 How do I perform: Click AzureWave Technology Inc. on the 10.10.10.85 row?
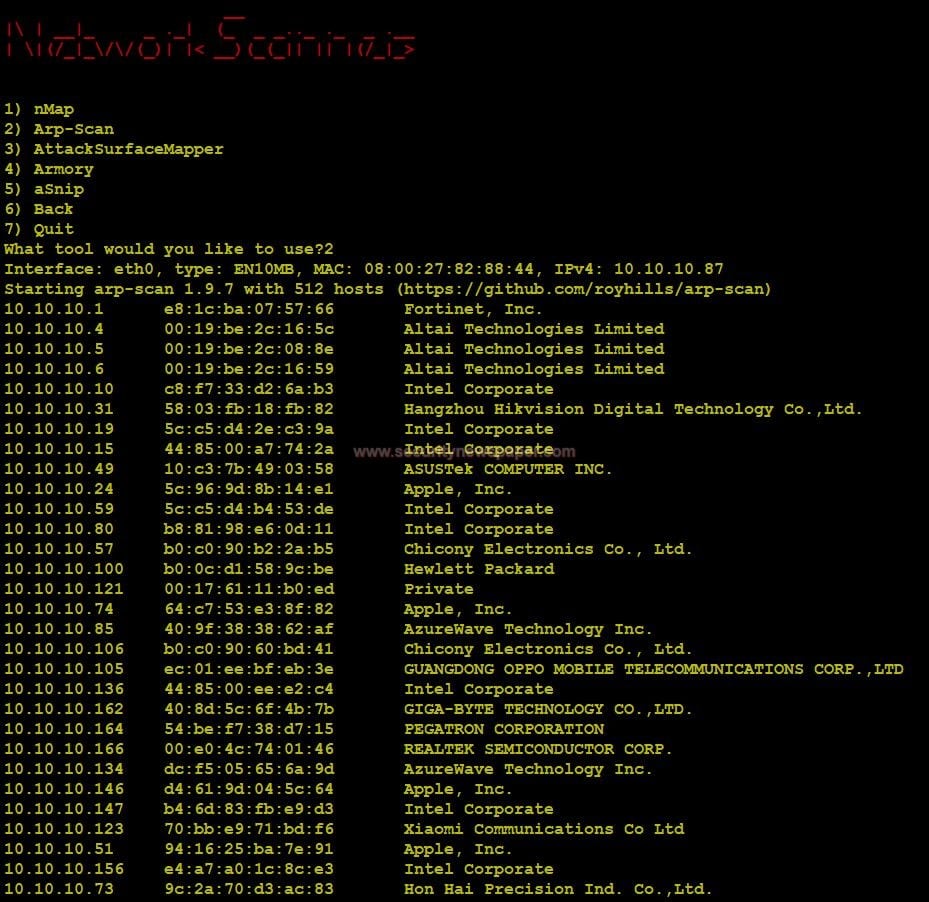pos(528,629)
